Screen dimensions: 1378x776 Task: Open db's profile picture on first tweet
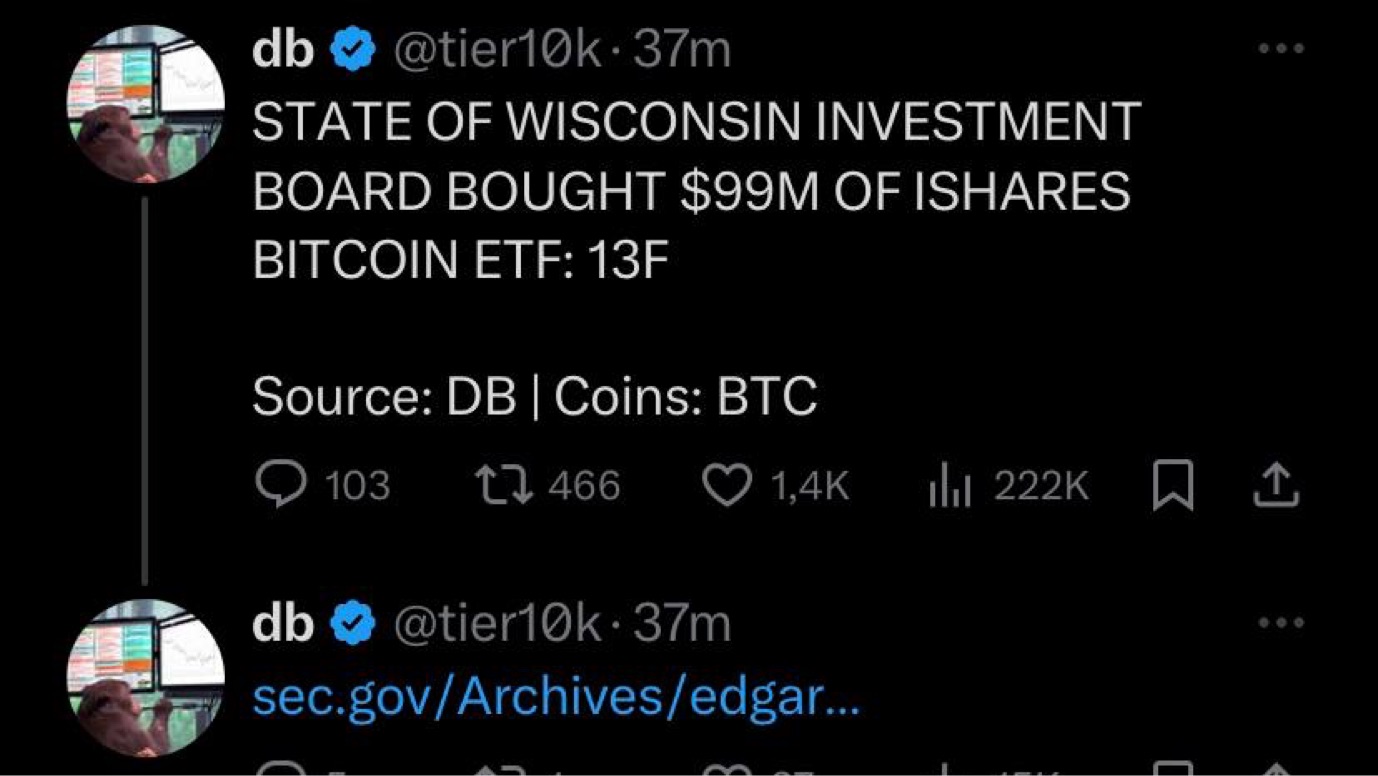147,104
